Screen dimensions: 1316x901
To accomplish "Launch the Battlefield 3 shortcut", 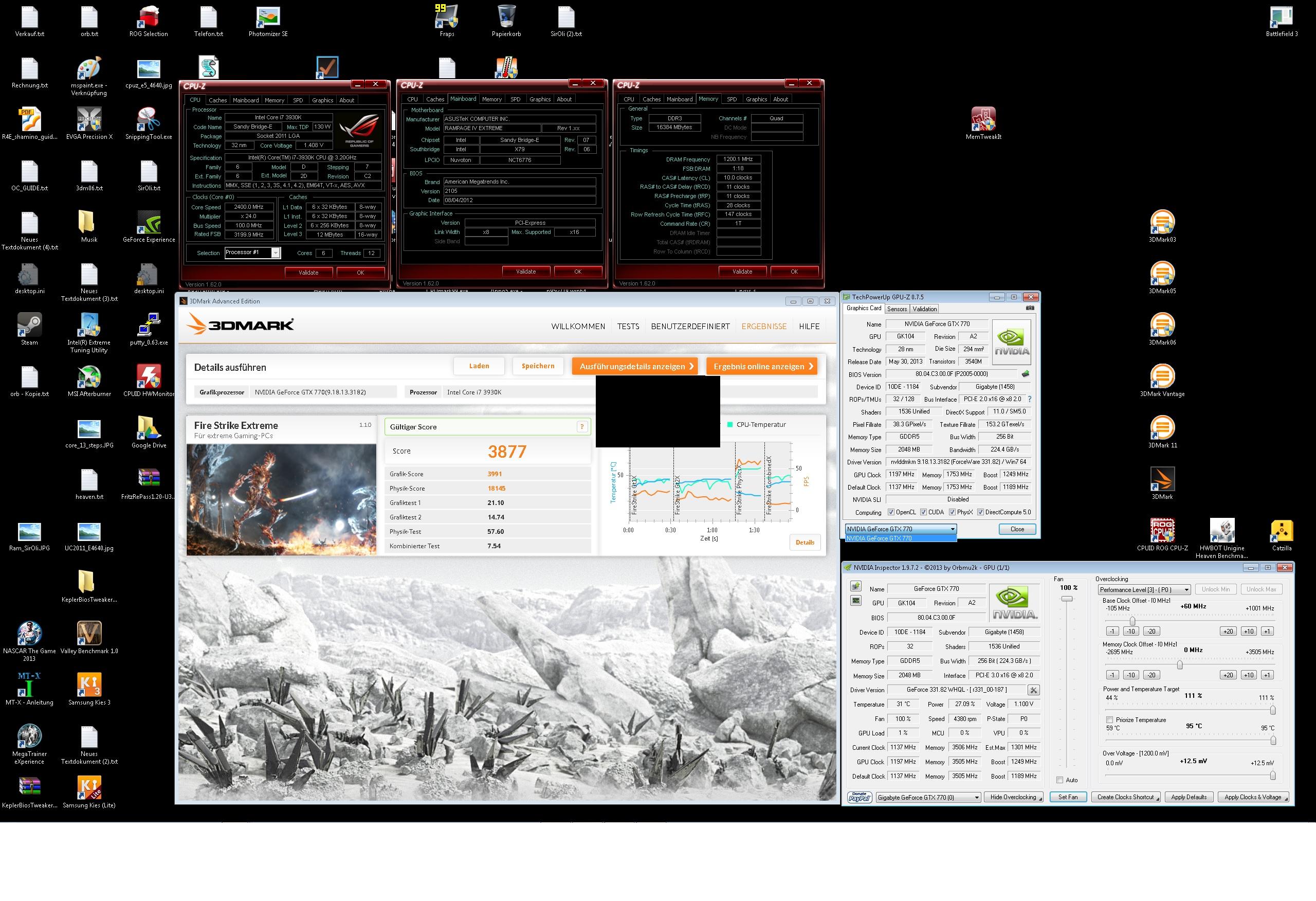I will coord(1282,22).
